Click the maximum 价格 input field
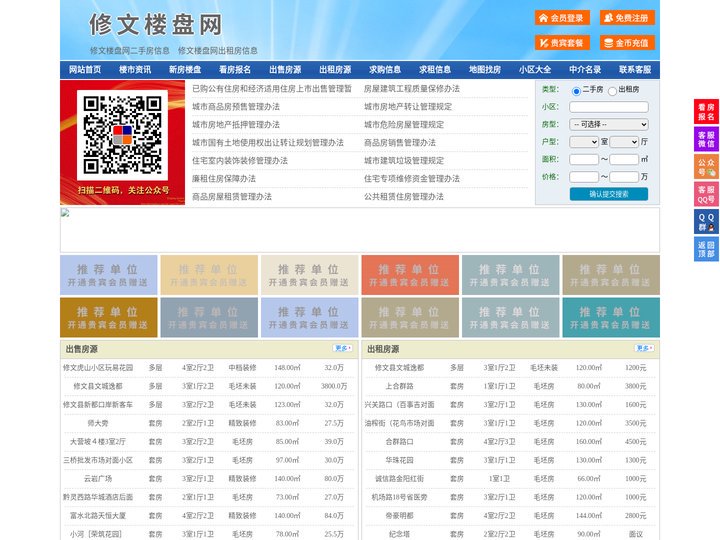This screenshot has height=540, width=720. click(x=624, y=177)
